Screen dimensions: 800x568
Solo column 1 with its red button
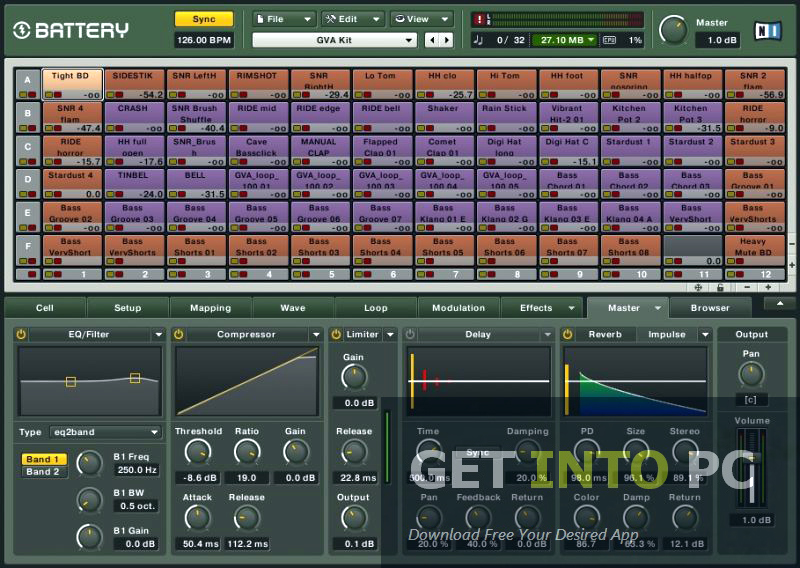click(x=57, y=275)
